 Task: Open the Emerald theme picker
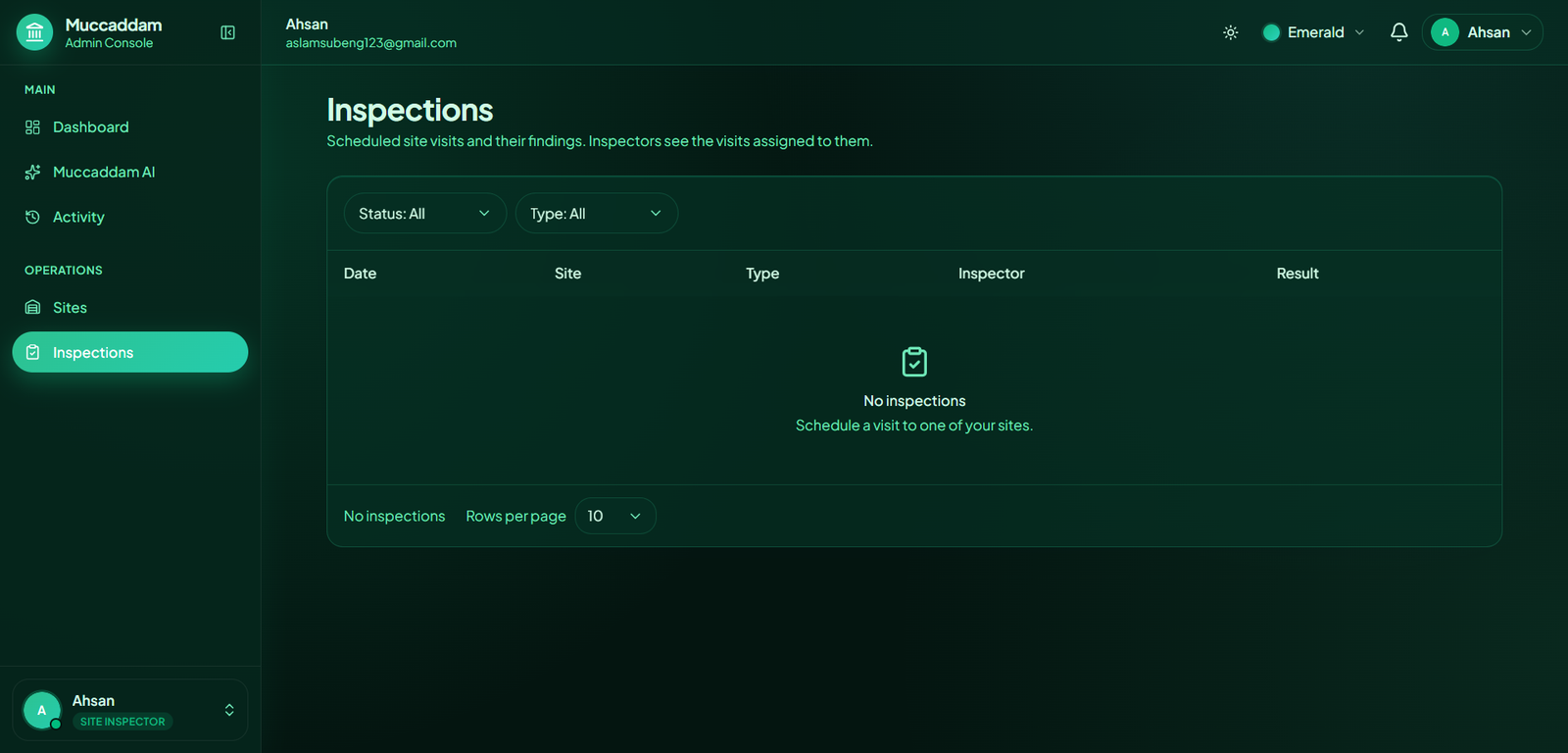(1313, 32)
